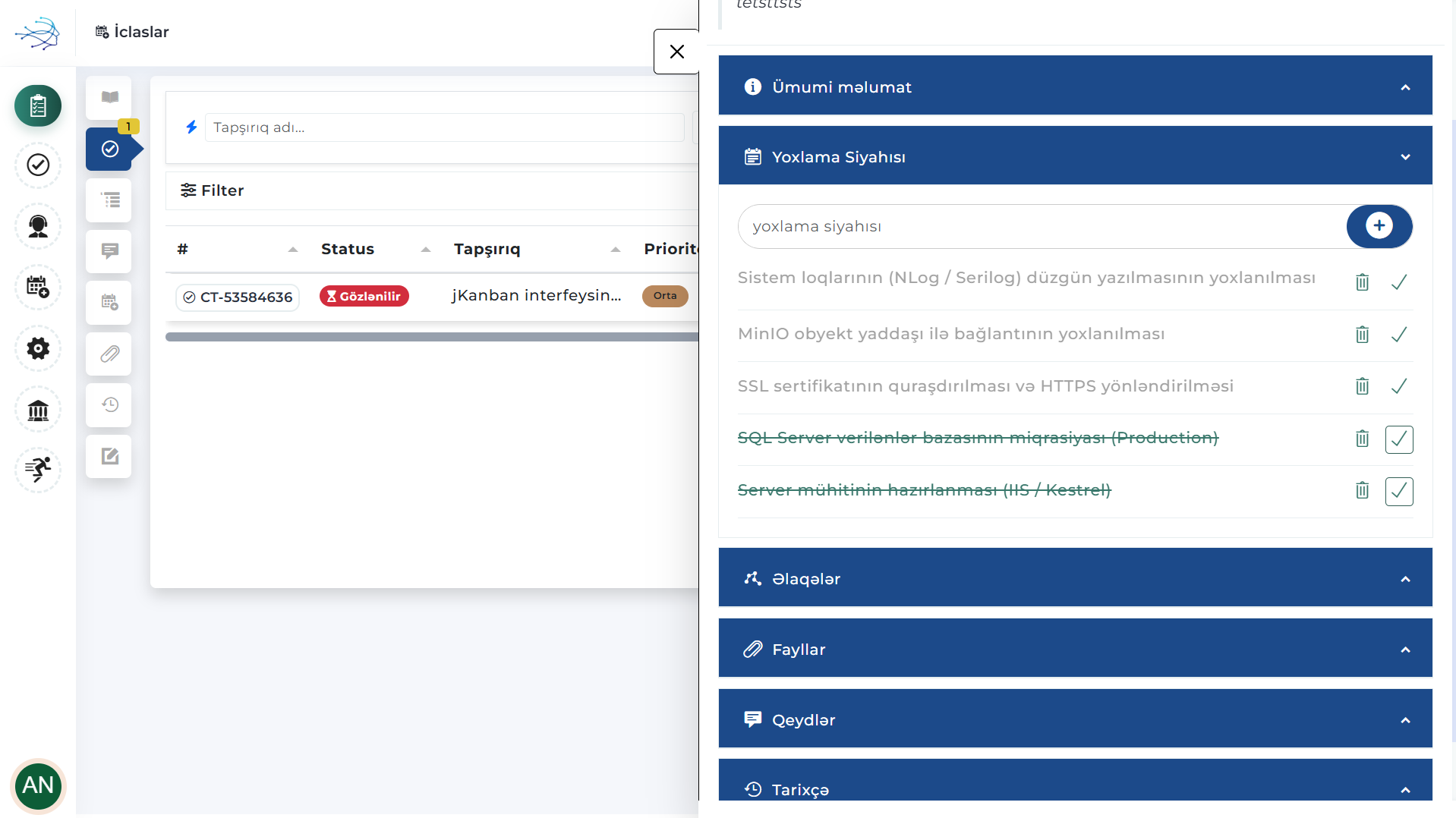Screen dimensions: 1456x818
Task: Delete the SSL sertifikatının checklist item
Action: click(1363, 386)
